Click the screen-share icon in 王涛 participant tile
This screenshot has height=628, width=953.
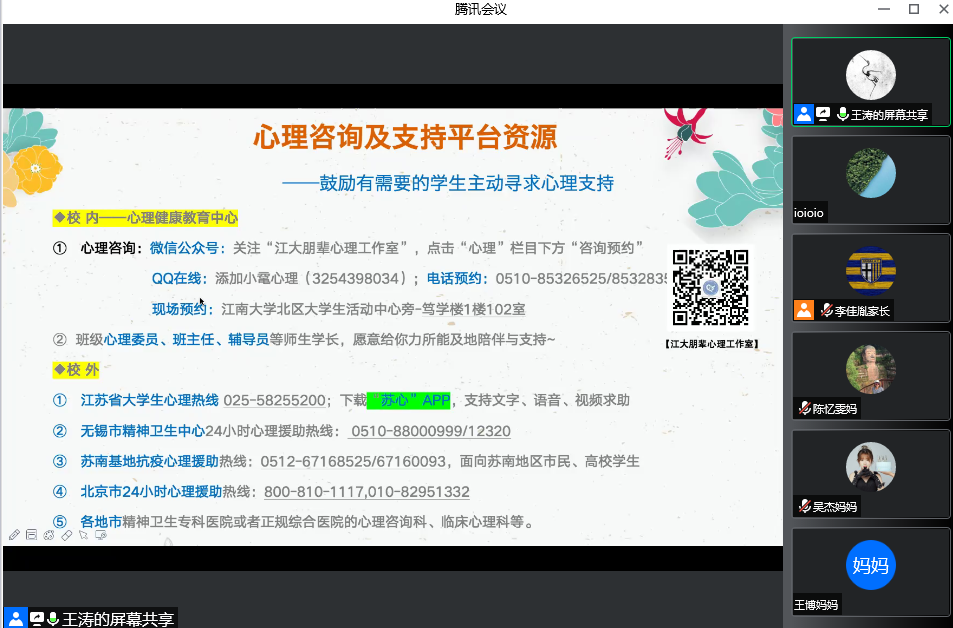[823, 114]
